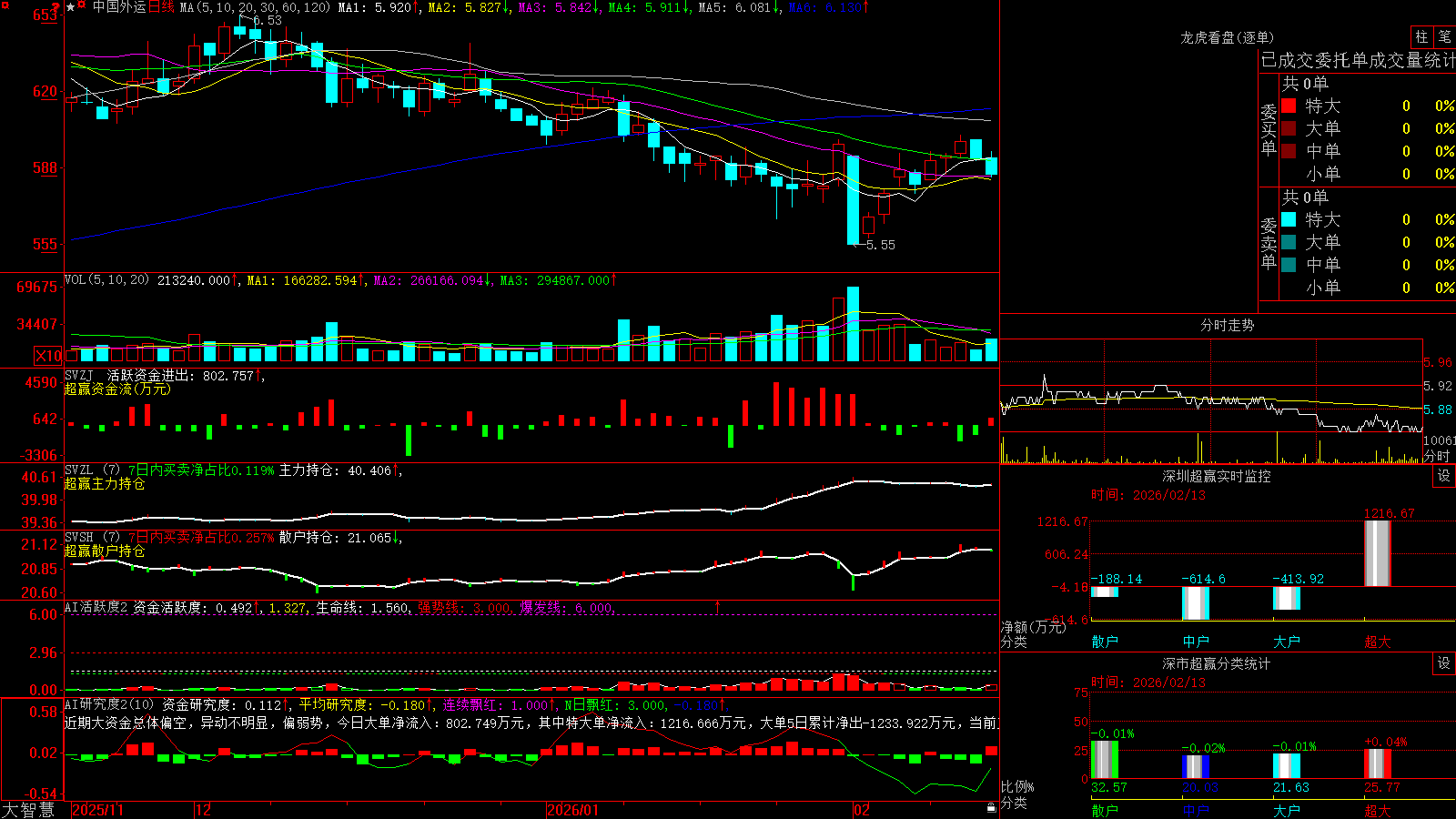Select the 2025/11 timeline marker
Viewport: 1456px width, 819px height.
click(97, 810)
